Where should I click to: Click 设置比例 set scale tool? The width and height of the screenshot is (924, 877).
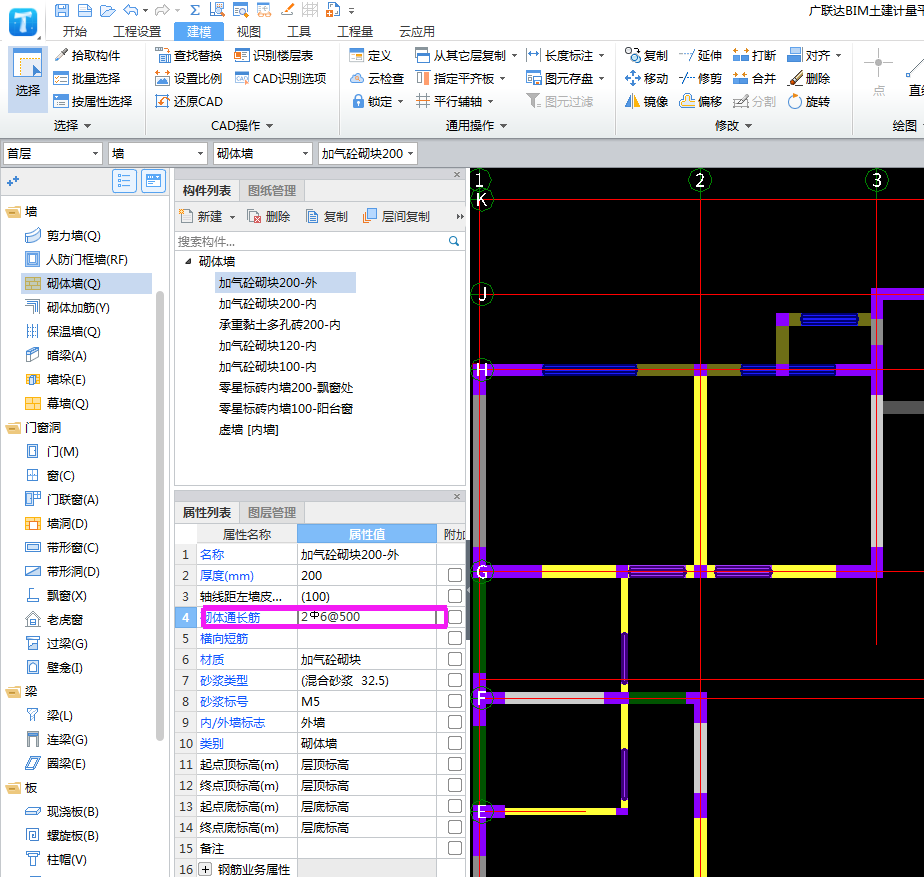click(189, 78)
